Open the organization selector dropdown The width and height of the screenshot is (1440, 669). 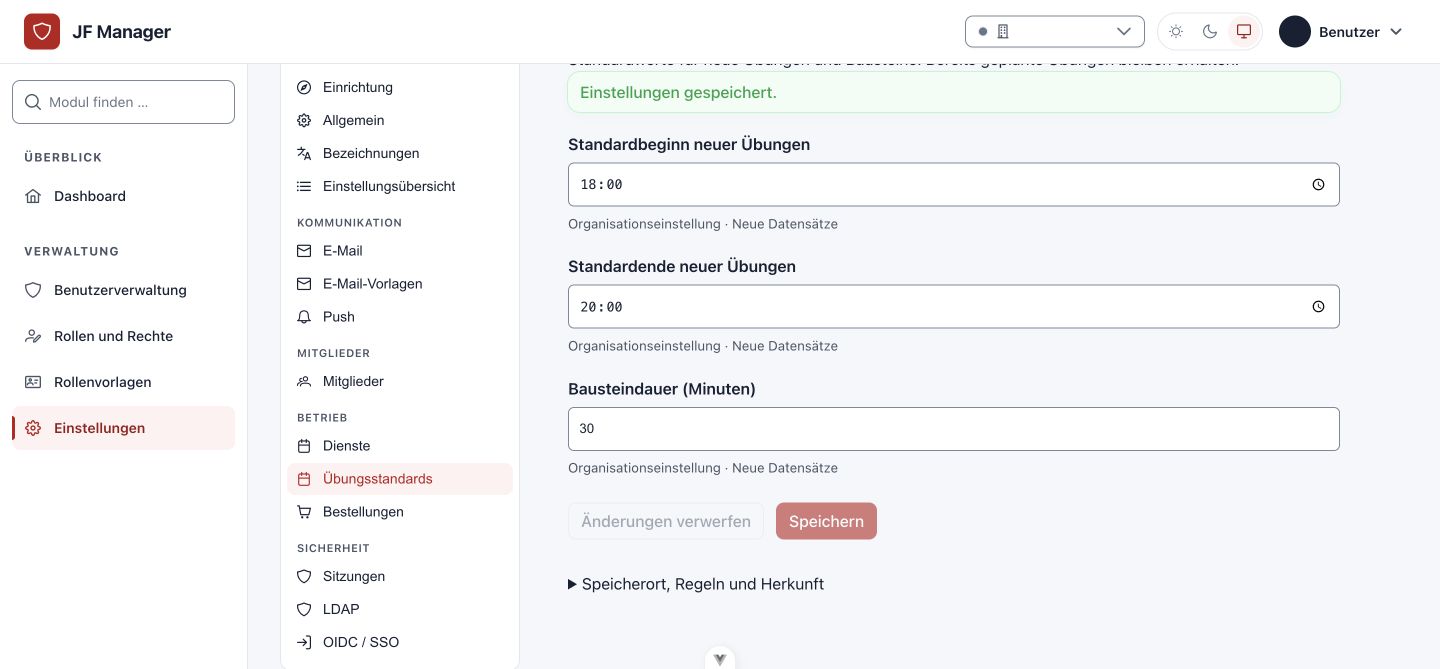point(1055,32)
